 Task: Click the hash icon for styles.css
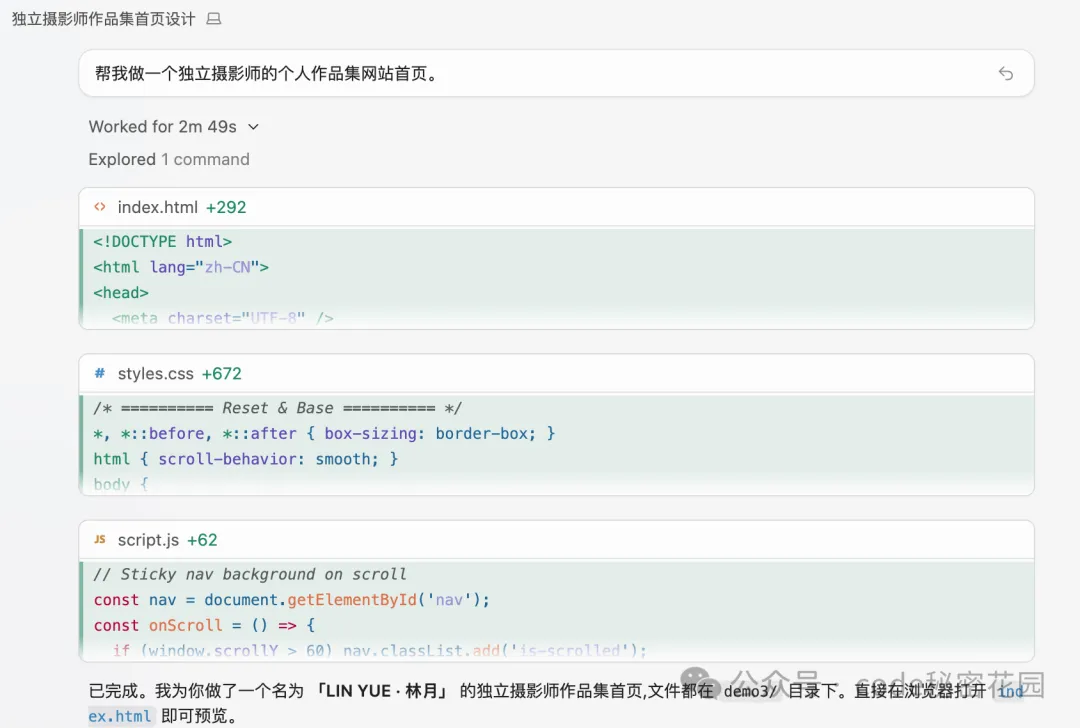coord(100,373)
